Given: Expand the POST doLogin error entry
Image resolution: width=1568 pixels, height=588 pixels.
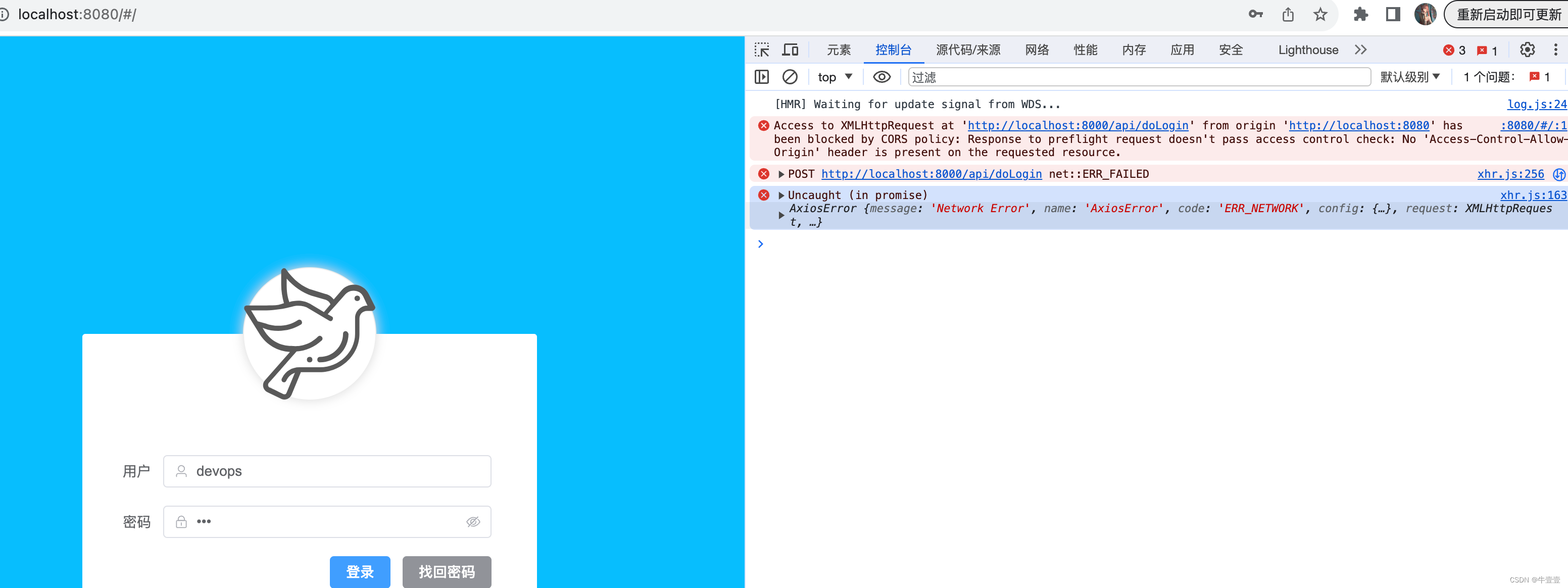Looking at the screenshot, I should [781, 174].
